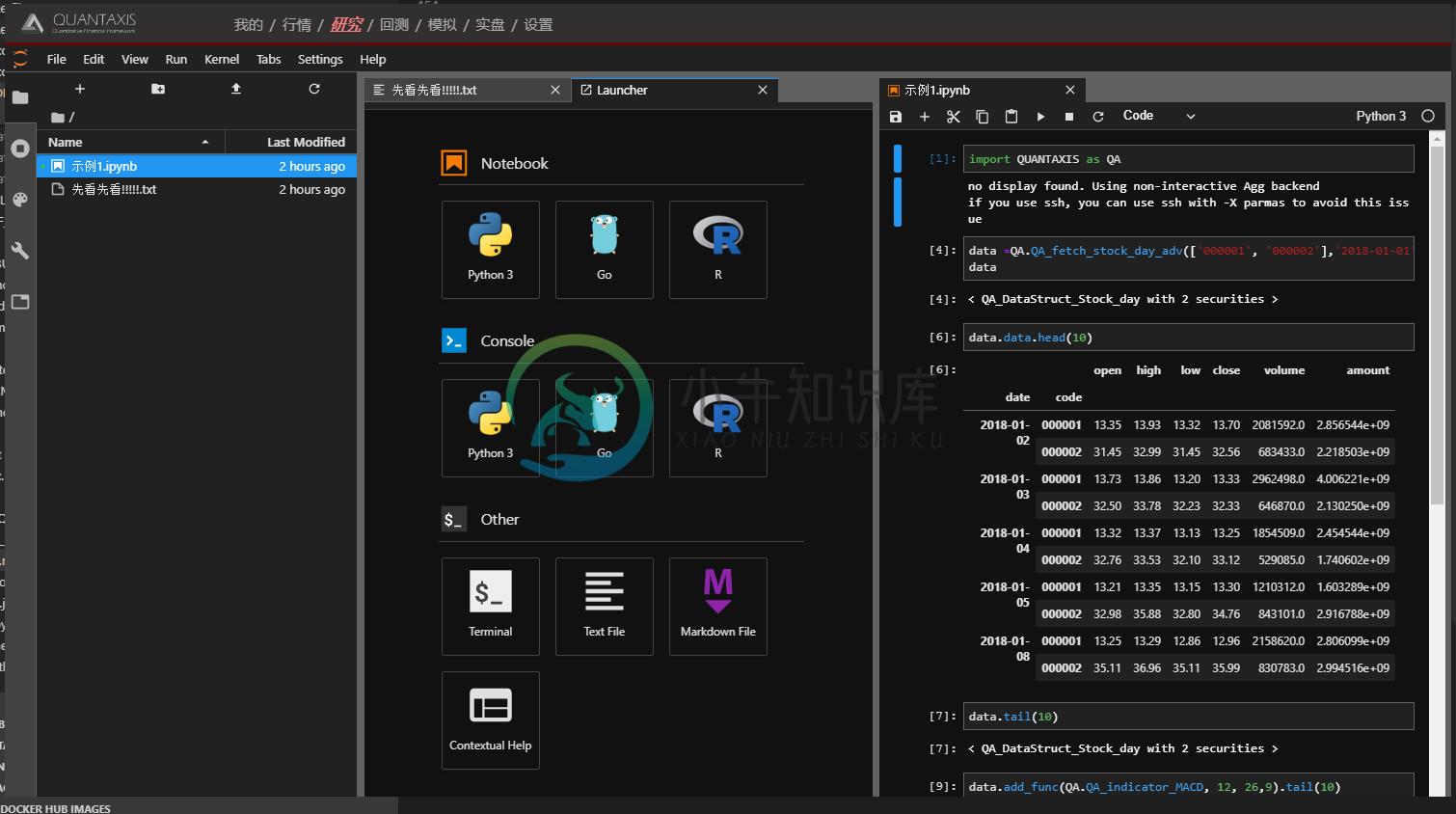The width and height of the screenshot is (1456, 814).
Task: Click the notebook vertical scrollbar
Action: coord(1437,325)
